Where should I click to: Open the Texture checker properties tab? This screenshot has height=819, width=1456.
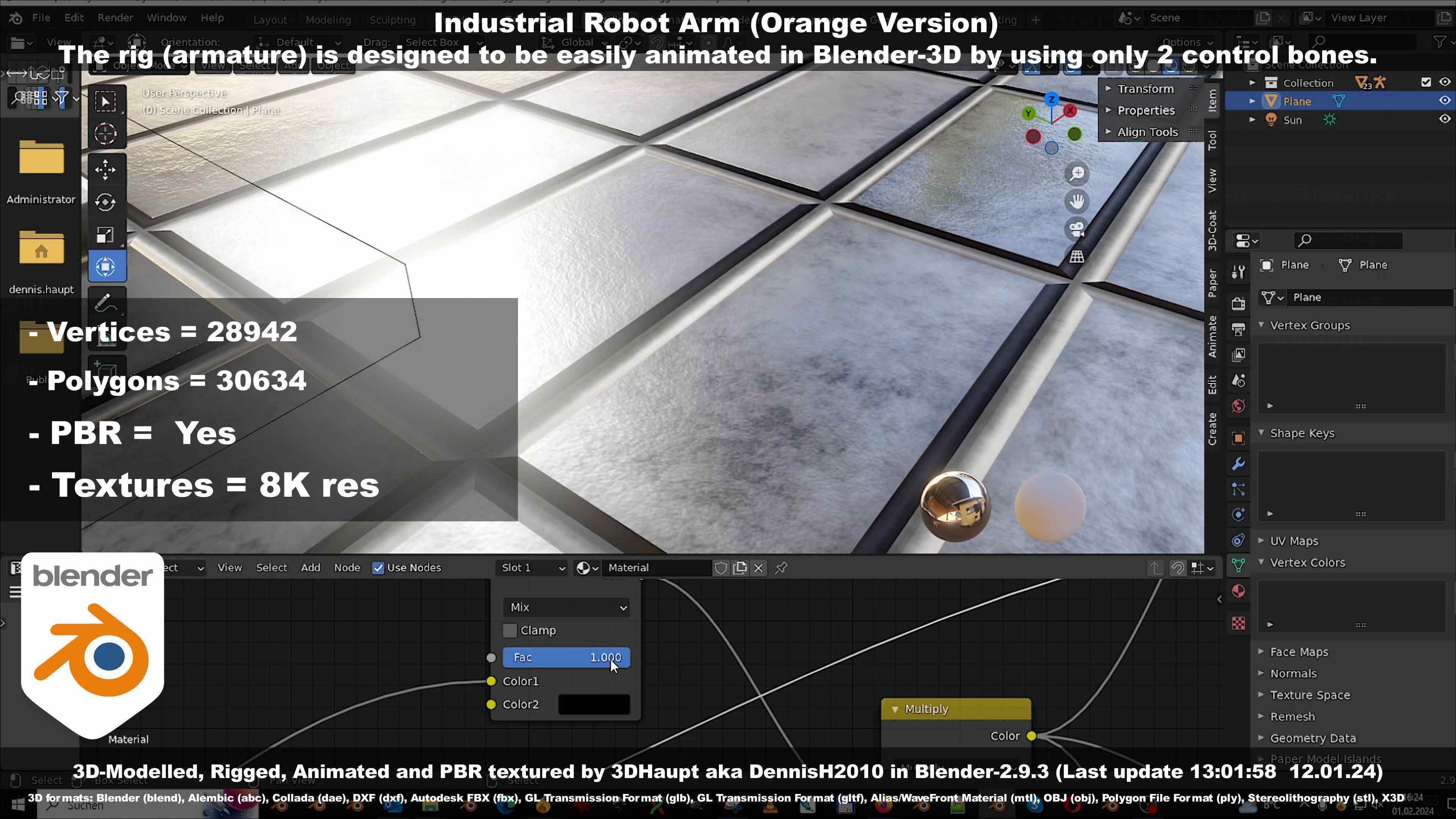tap(1238, 623)
